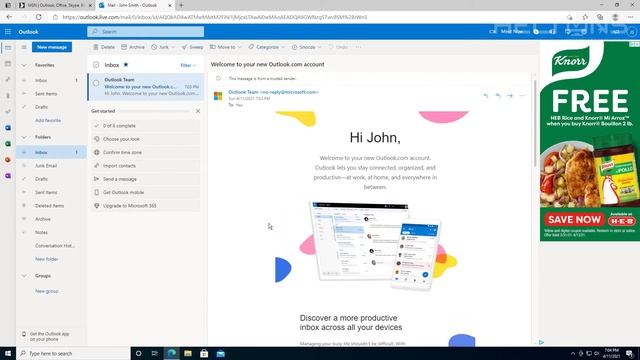Screen dimensions: 640x360
Task: Open the Snooze dropdown
Action: (x=307, y=47)
